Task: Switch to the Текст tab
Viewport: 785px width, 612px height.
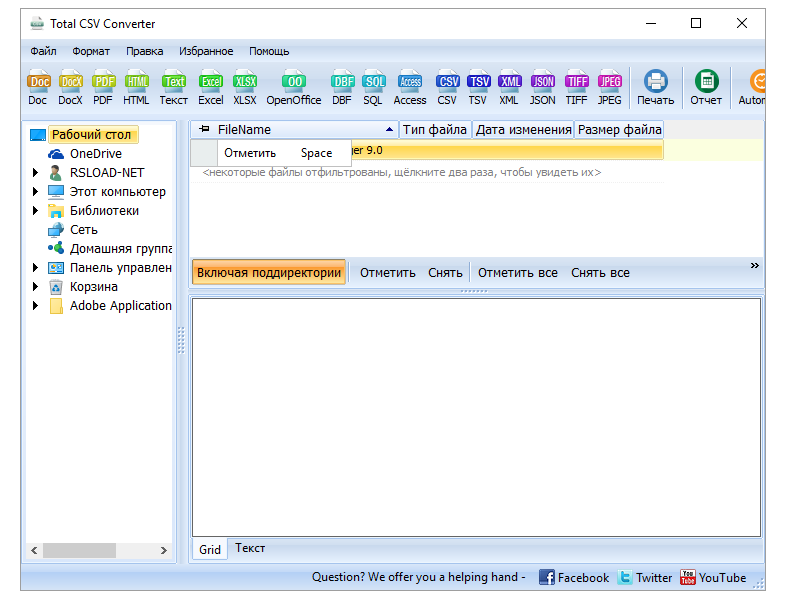Action: click(x=250, y=548)
